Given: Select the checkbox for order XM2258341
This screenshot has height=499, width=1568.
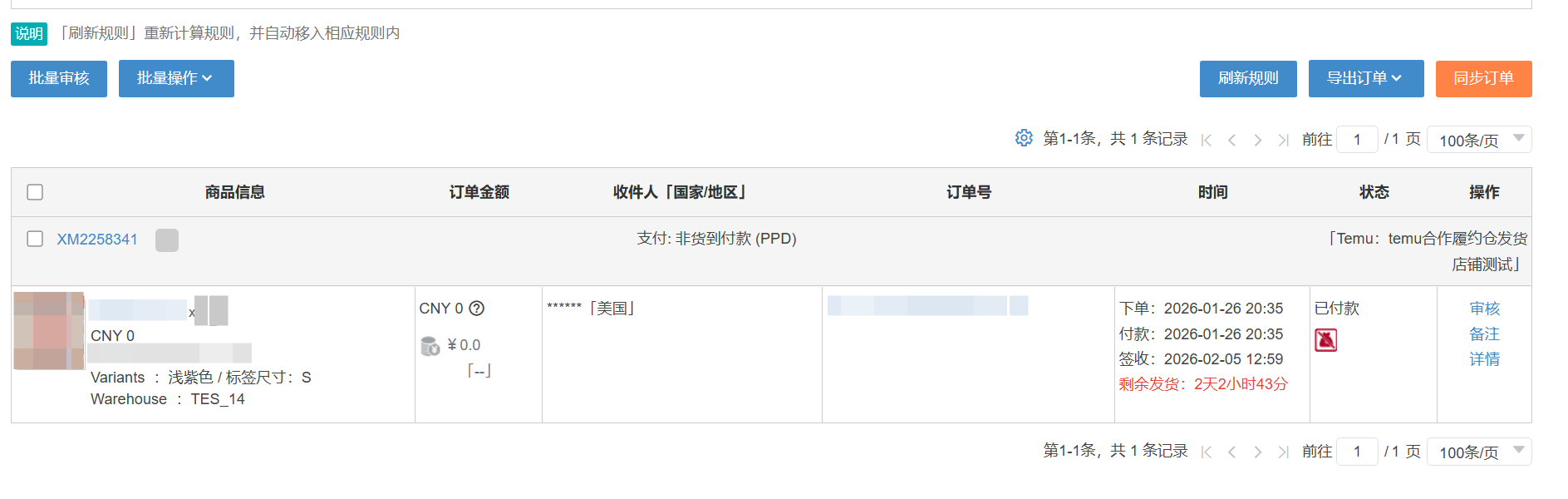Looking at the screenshot, I should pos(35,239).
